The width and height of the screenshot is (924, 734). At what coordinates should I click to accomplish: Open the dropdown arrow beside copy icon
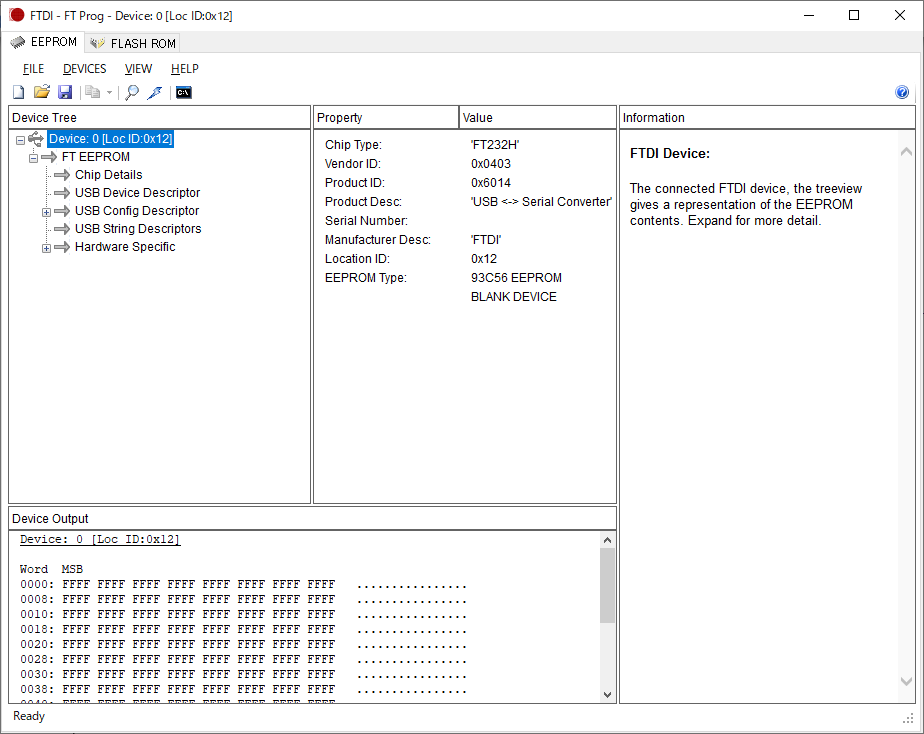[x=109, y=93]
